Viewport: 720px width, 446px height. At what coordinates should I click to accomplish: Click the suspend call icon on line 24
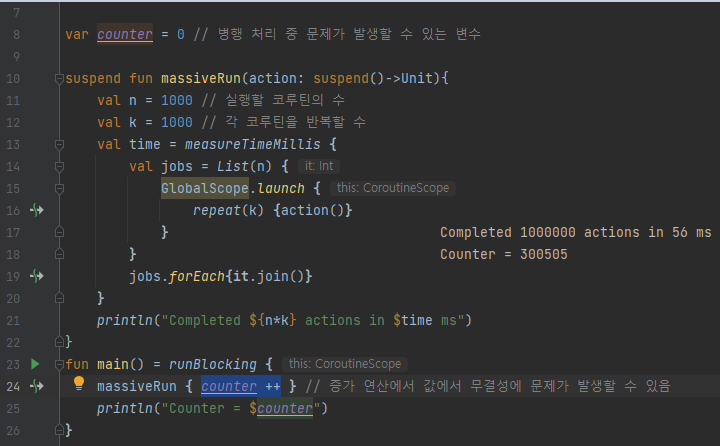point(37,386)
